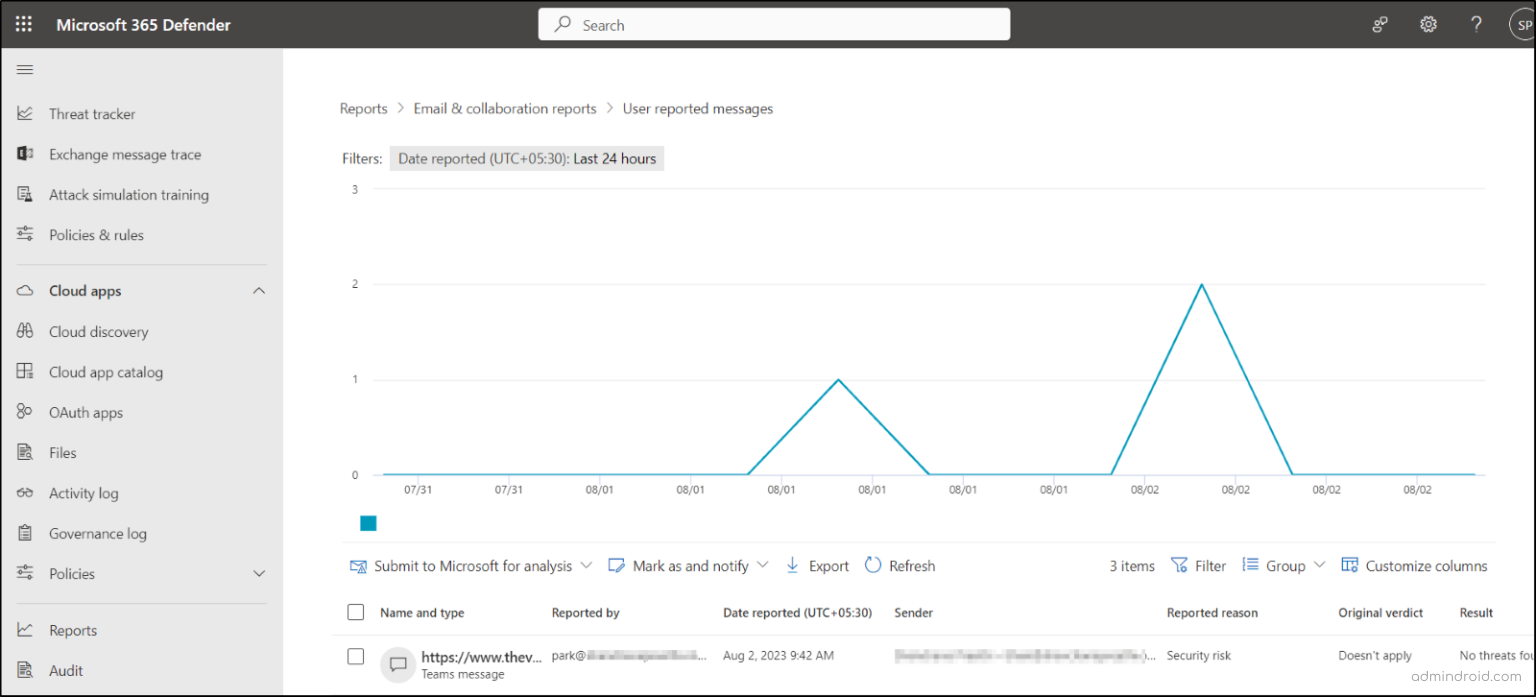Go to Email & collaboration reports breadcrumb

(504, 108)
